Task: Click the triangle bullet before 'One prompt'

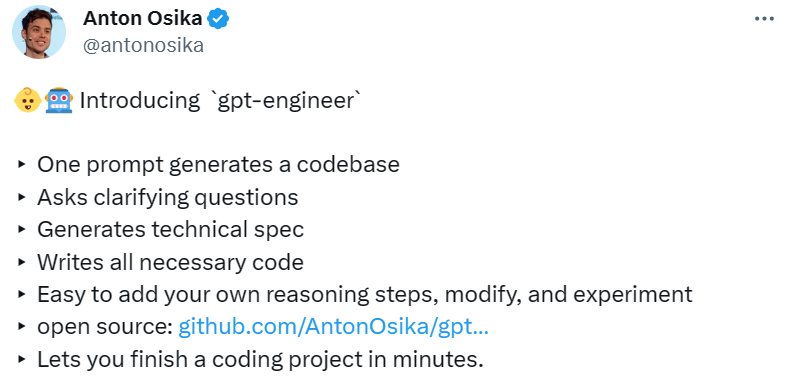Action: click(x=22, y=164)
